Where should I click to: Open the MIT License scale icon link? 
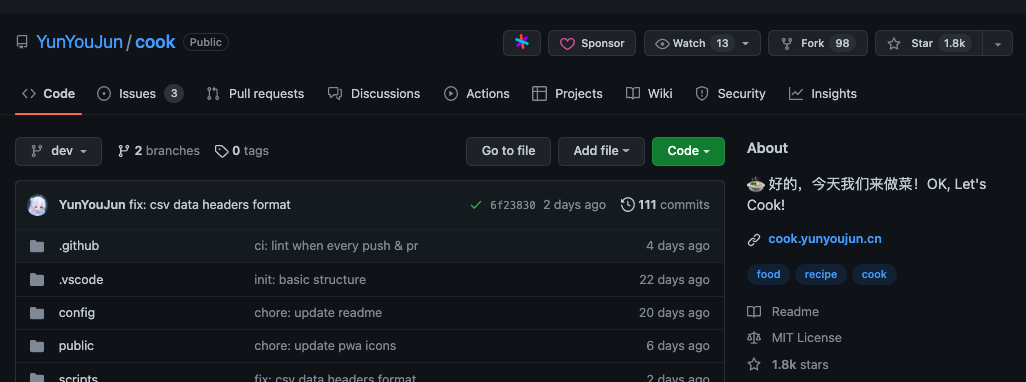754,338
